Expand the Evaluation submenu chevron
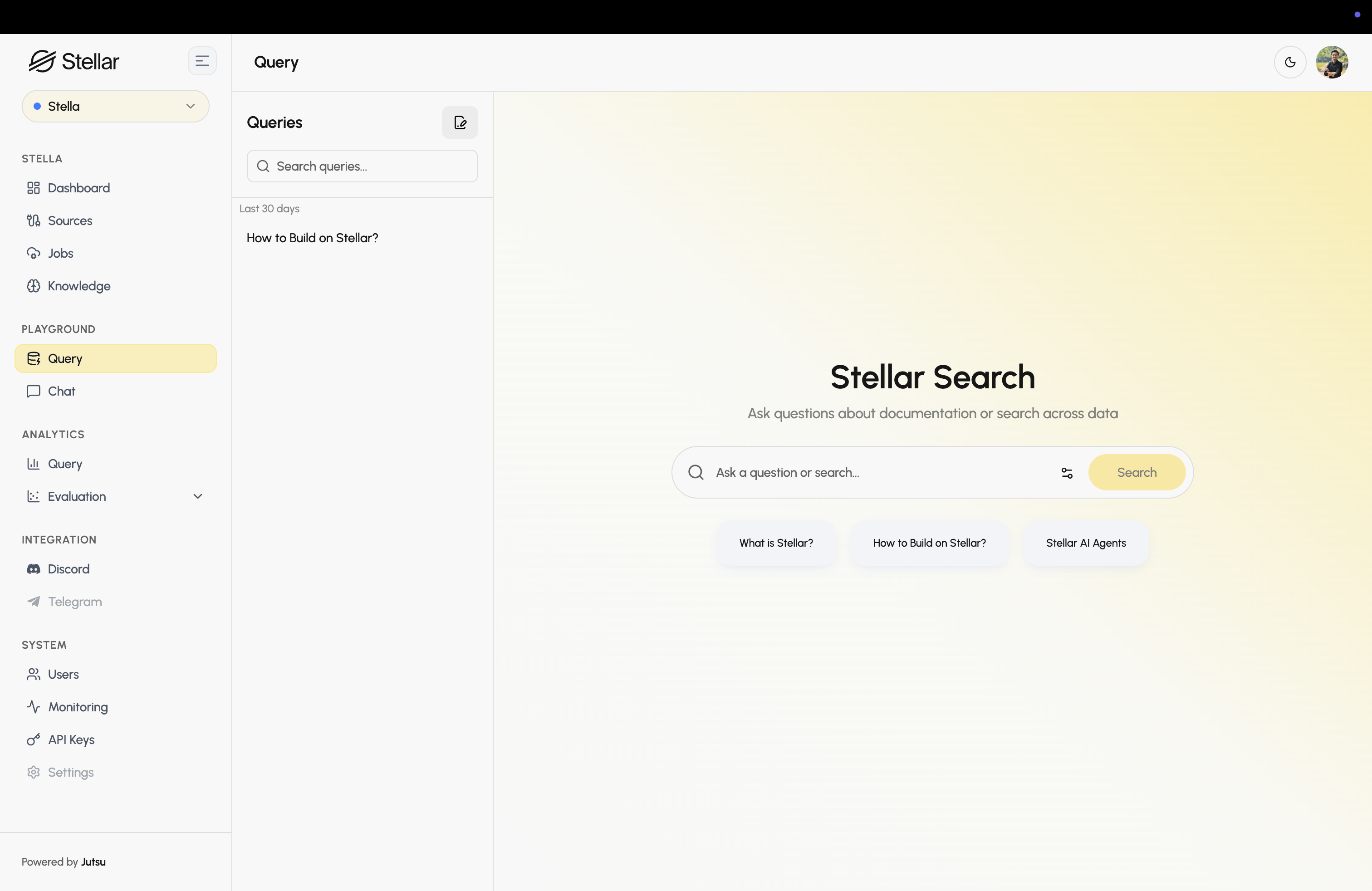The height and width of the screenshot is (891, 1372). coord(198,496)
